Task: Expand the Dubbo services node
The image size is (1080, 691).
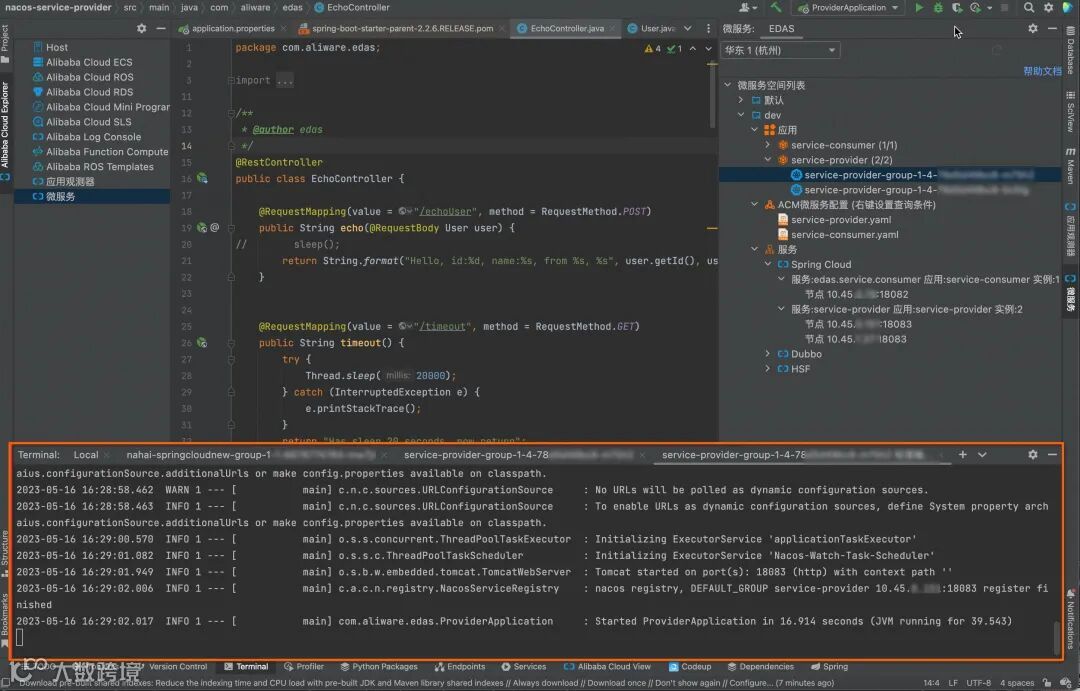Action: point(768,354)
